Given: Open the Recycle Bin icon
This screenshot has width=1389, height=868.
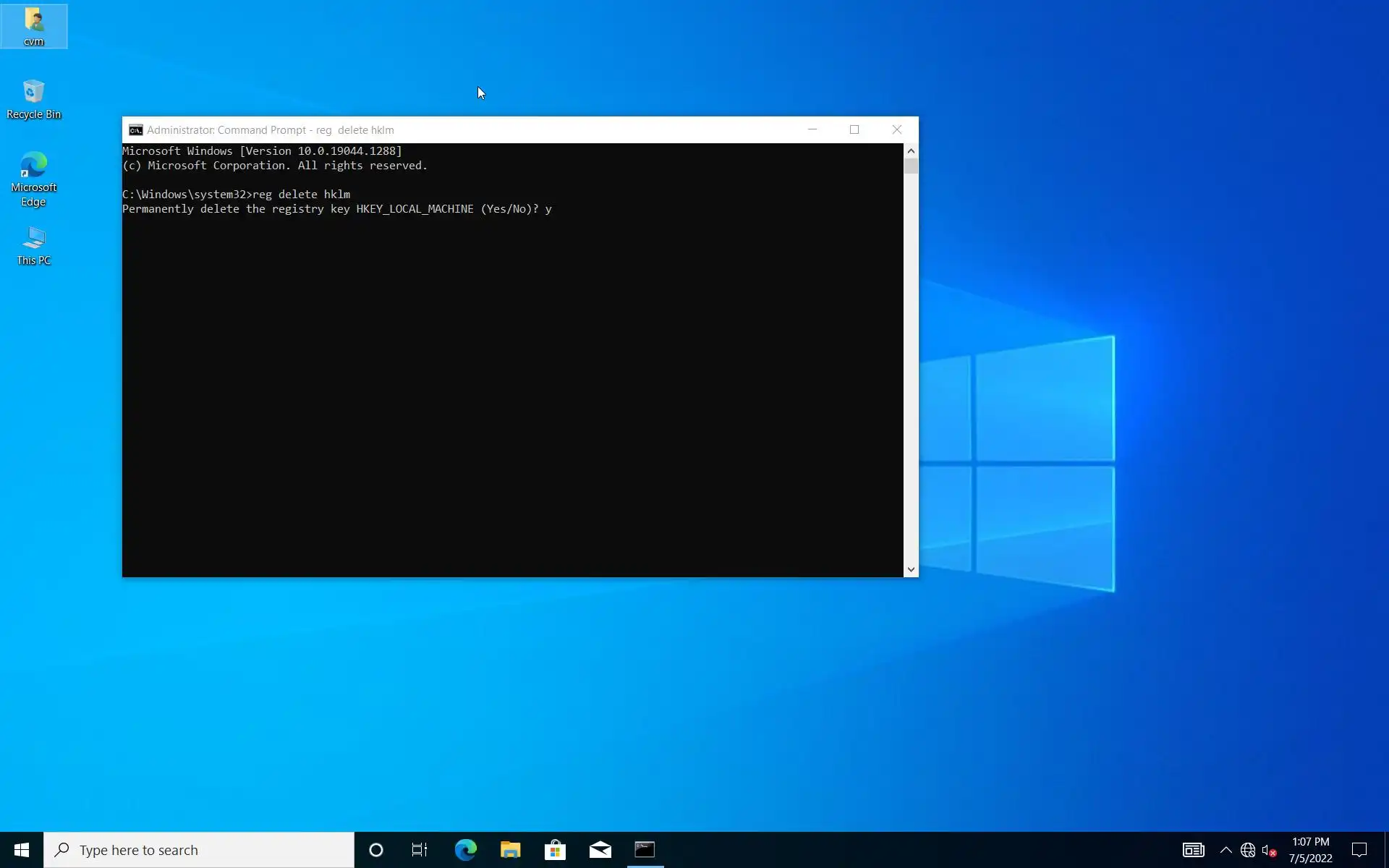Looking at the screenshot, I should (x=33, y=99).
